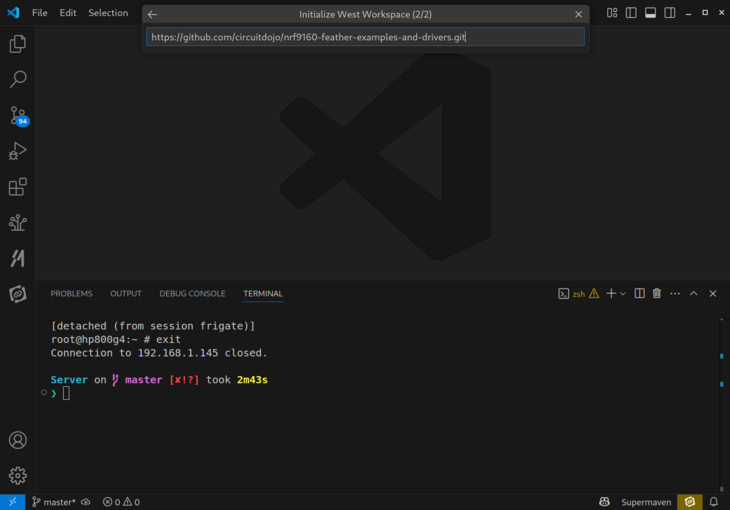The image size is (730, 510).
Task: Switch to the OUTPUT tab
Action: click(126, 293)
